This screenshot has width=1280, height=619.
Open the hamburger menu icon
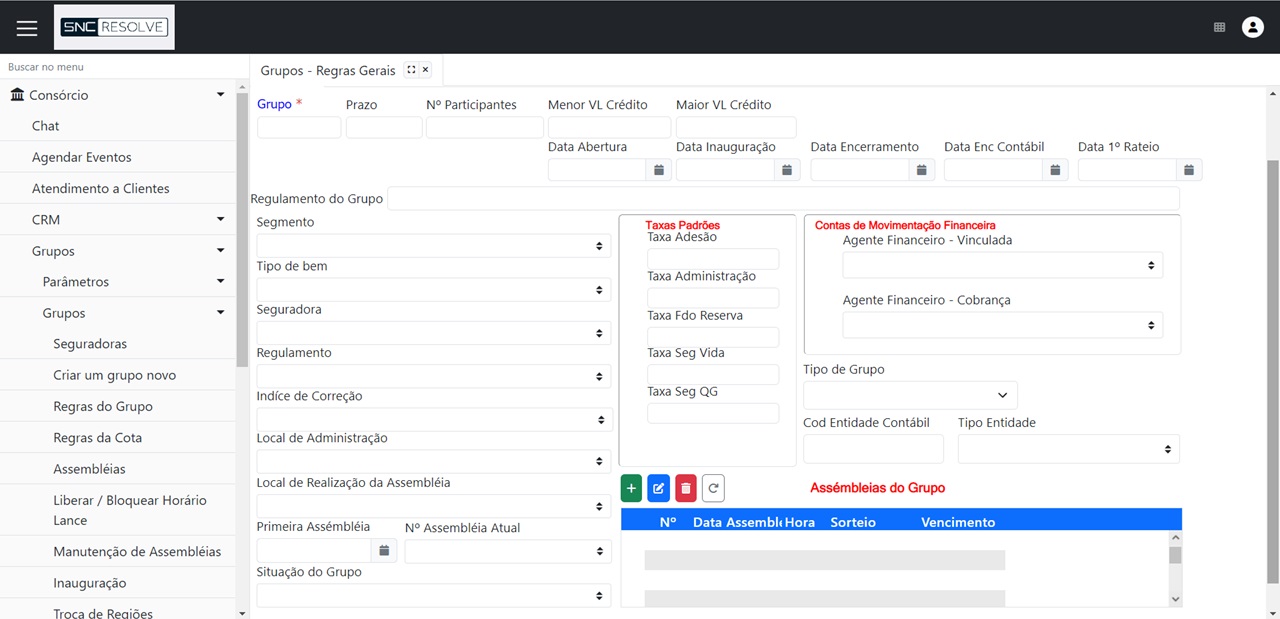coord(27,28)
